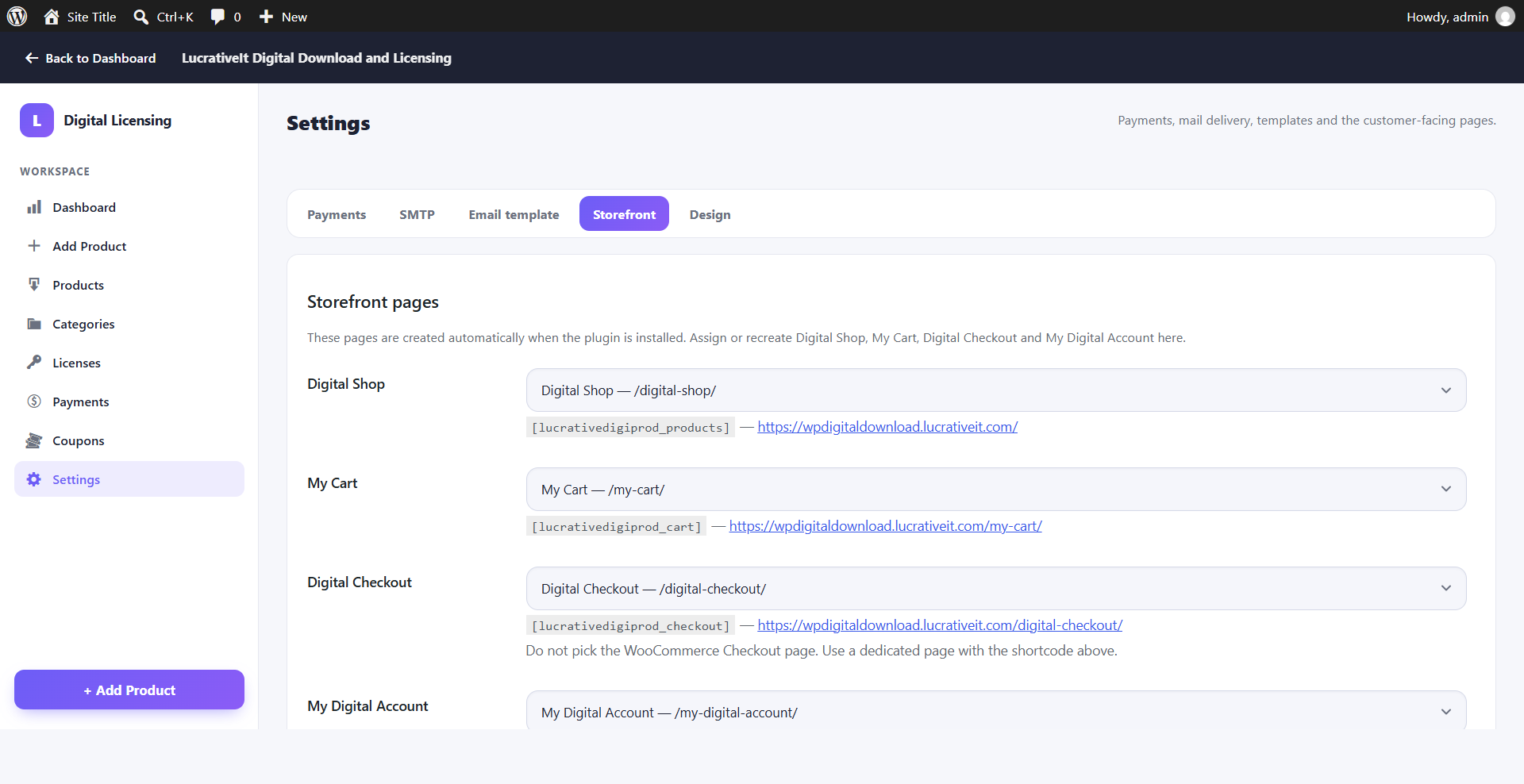
Task: Click the plus icon beside Add Product in the sidebar
Action: click(x=34, y=246)
